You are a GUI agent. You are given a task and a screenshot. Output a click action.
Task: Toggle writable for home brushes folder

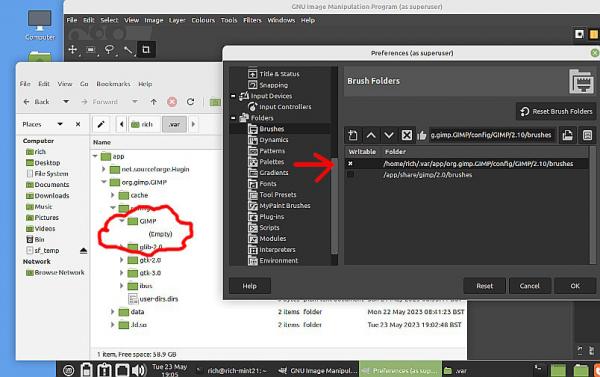point(350,164)
